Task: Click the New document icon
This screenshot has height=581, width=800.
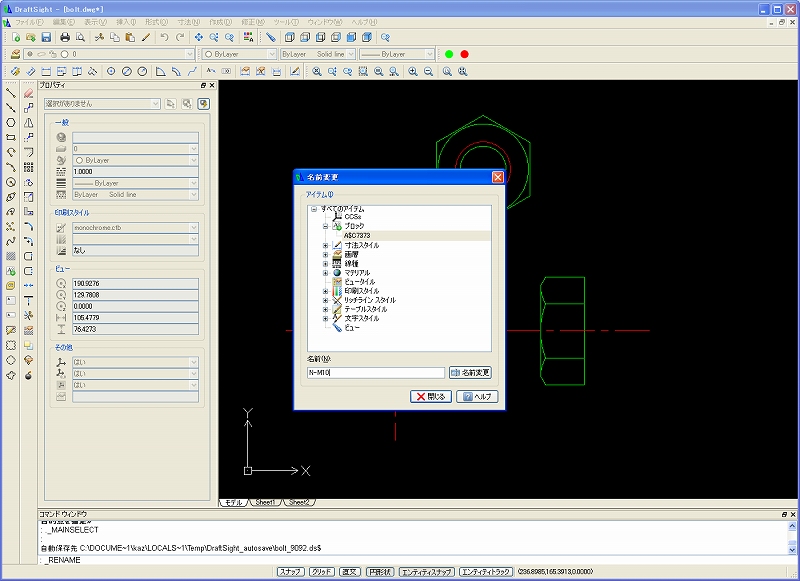Action: click(16, 37)
